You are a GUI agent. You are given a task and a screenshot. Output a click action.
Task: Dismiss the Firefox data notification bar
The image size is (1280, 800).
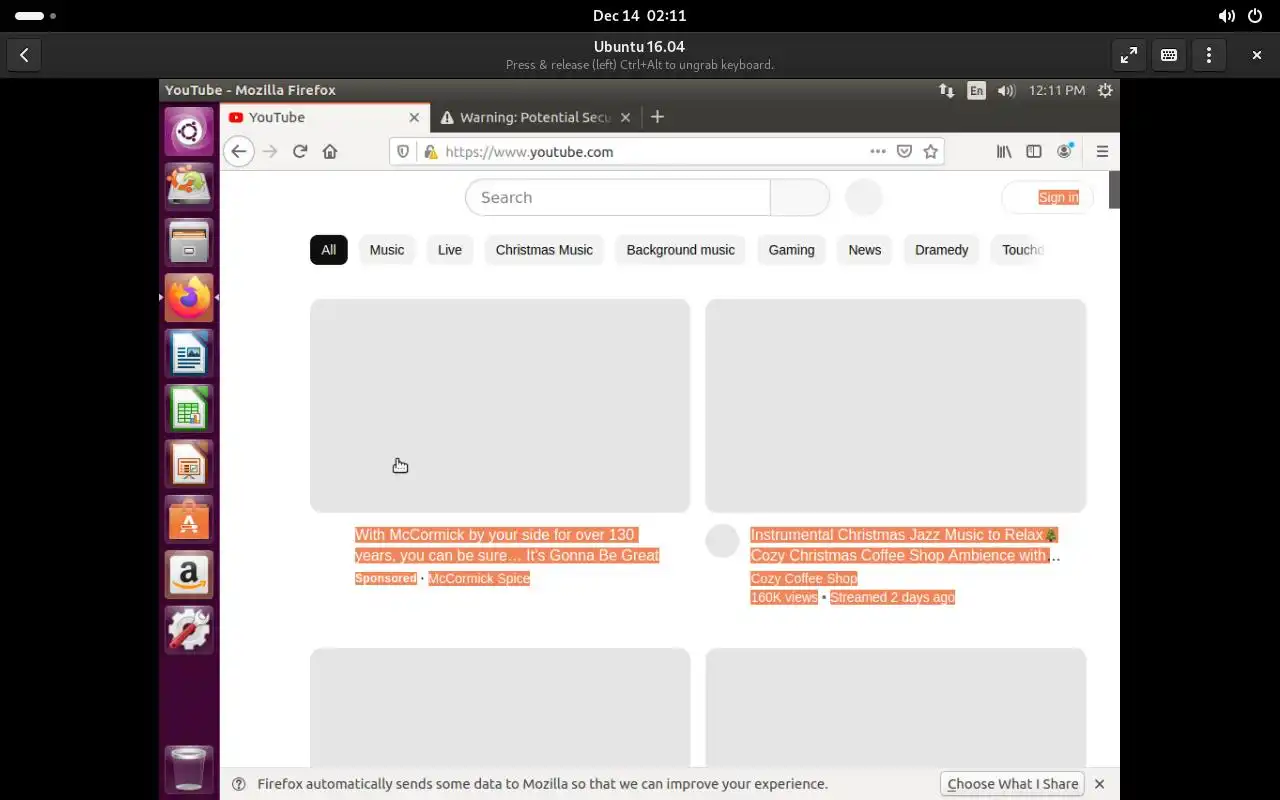click(x=1099, y=784)
